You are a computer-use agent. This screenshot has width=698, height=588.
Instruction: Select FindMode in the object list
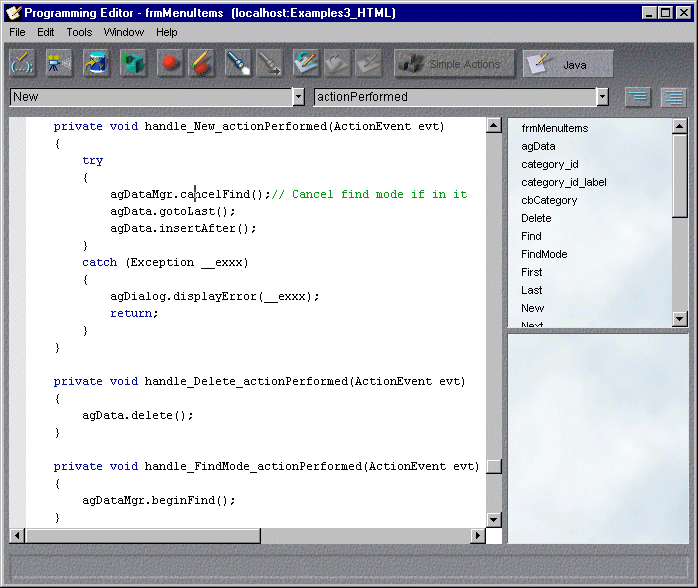544,254
